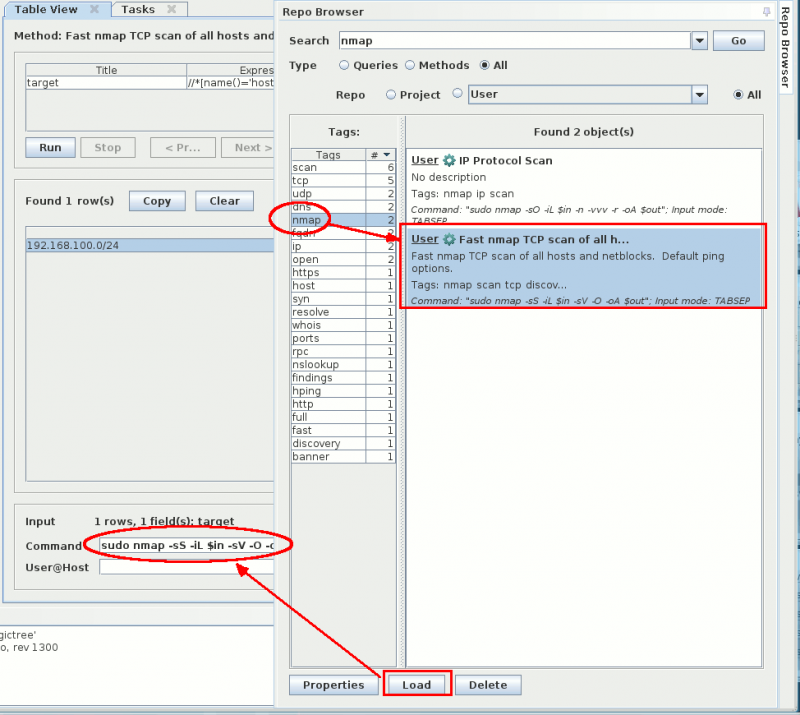Switch to the Tasks tab
The width and height of the screenshot is (800, 715).
[x=138, y=9]
